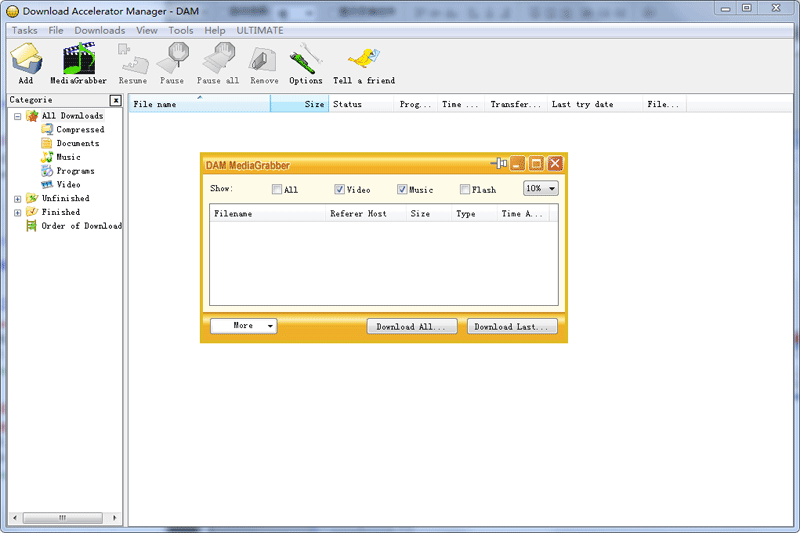Sort MediaGrabber list by Type
This screenshot has width=800, height=533.
click(474, 214)
